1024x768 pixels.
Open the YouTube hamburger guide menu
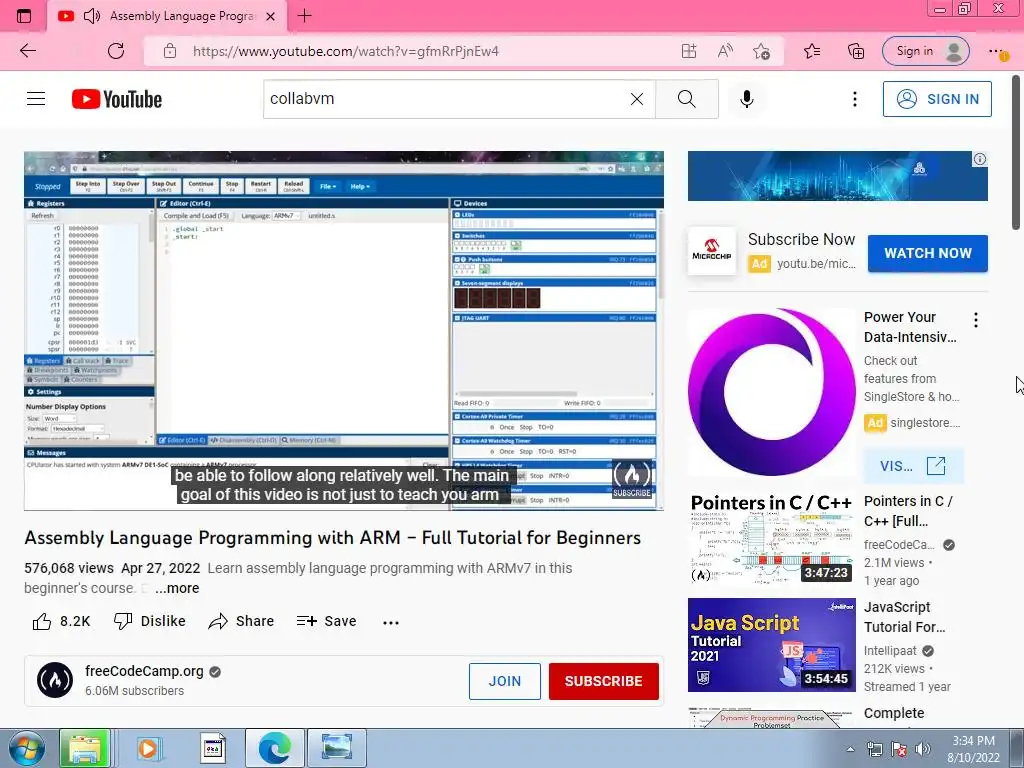[x=36, y=99]
